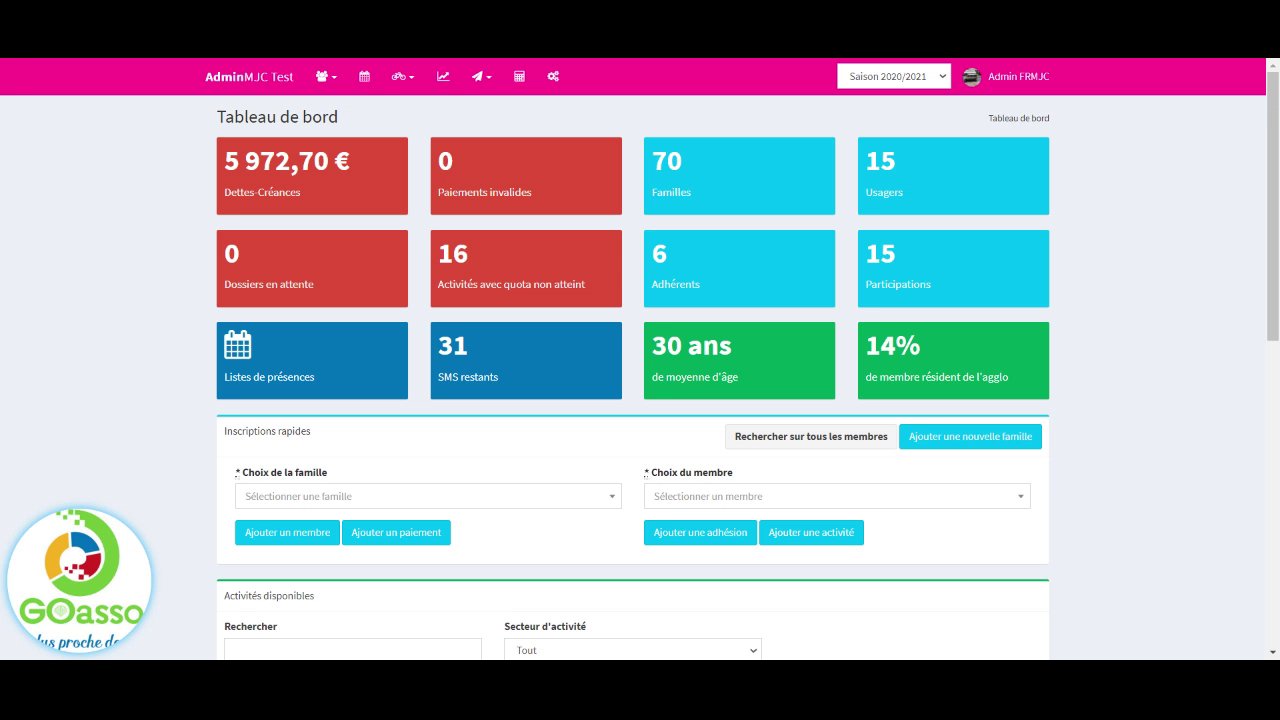Open the bicycle activities menu icon
Viewport: 1280px width, 720px height.
(403, 77)
